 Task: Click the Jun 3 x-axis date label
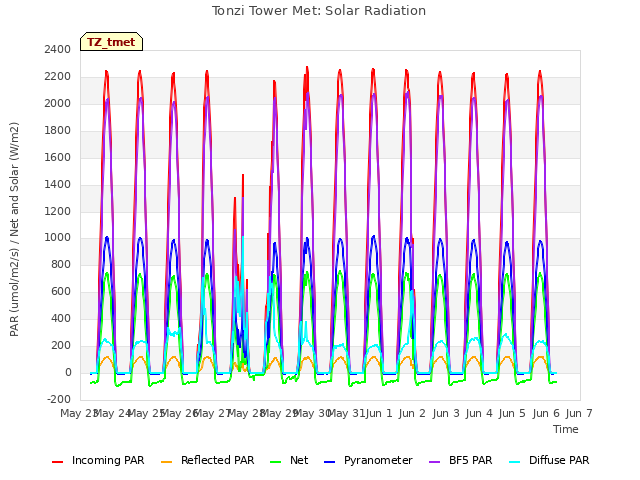point(446,413)
